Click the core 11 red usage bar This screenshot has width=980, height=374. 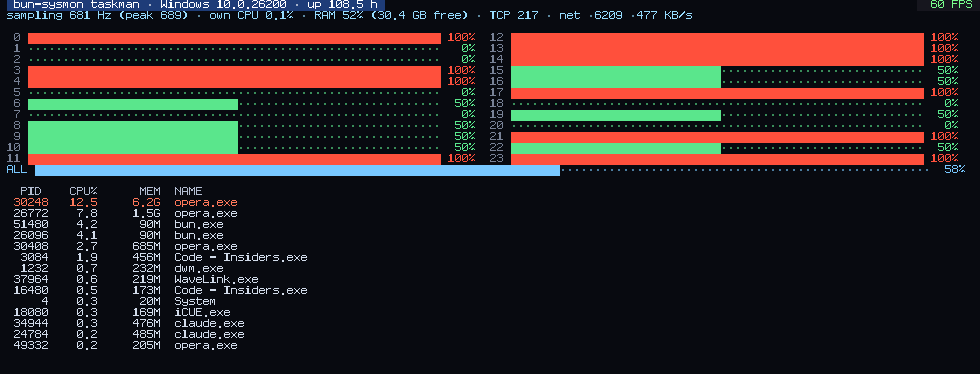[x=234, y=159]
